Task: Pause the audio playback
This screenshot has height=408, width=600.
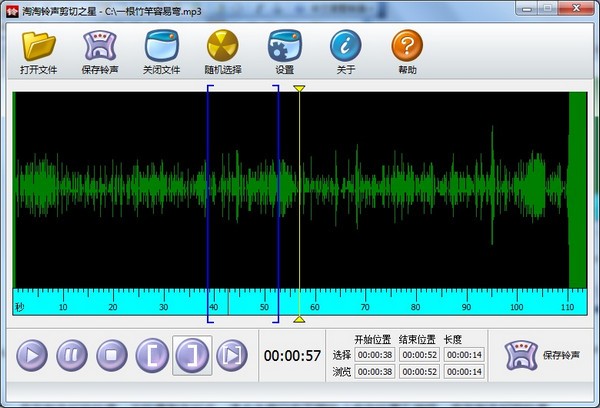Action: [x=71, y=355]
